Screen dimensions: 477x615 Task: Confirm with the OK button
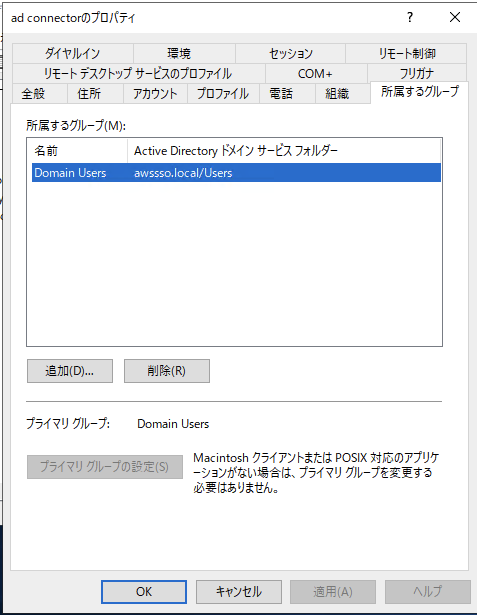point(144,591)
